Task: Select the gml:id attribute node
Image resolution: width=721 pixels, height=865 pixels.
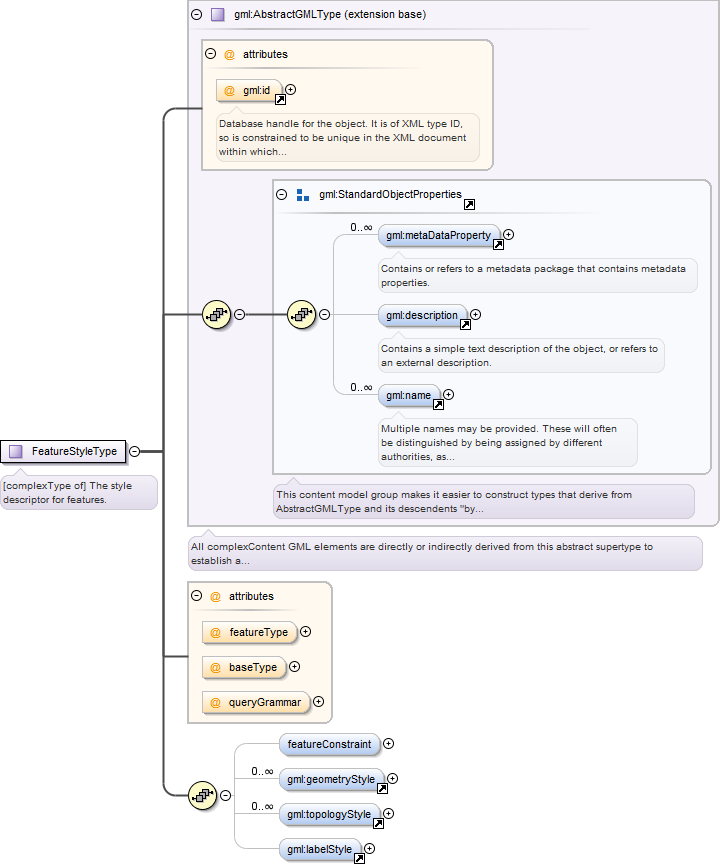Action: click(x=249, y=90)
